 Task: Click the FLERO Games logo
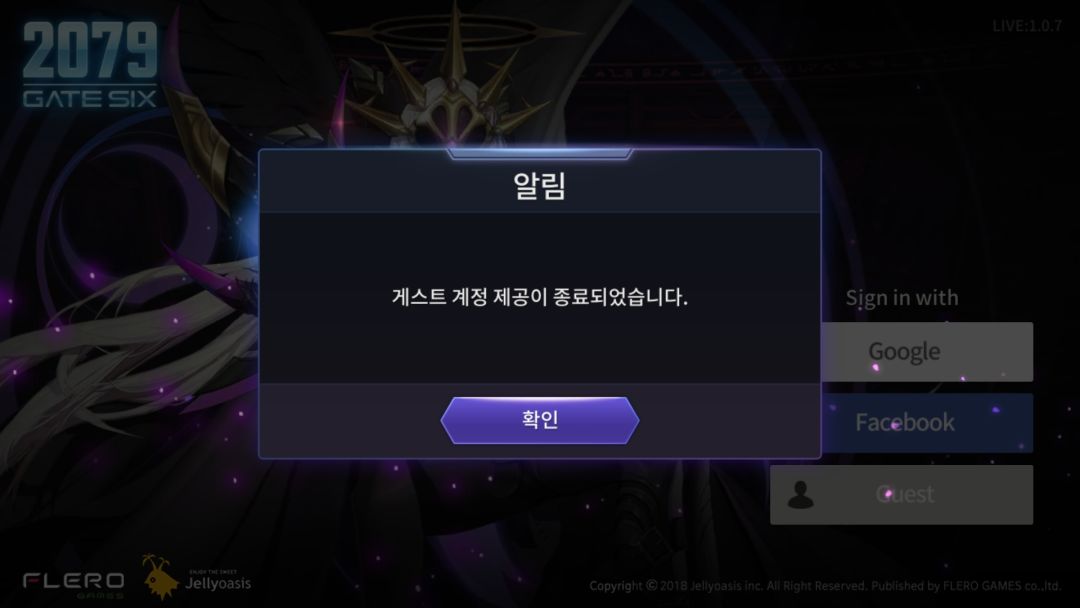74,584
